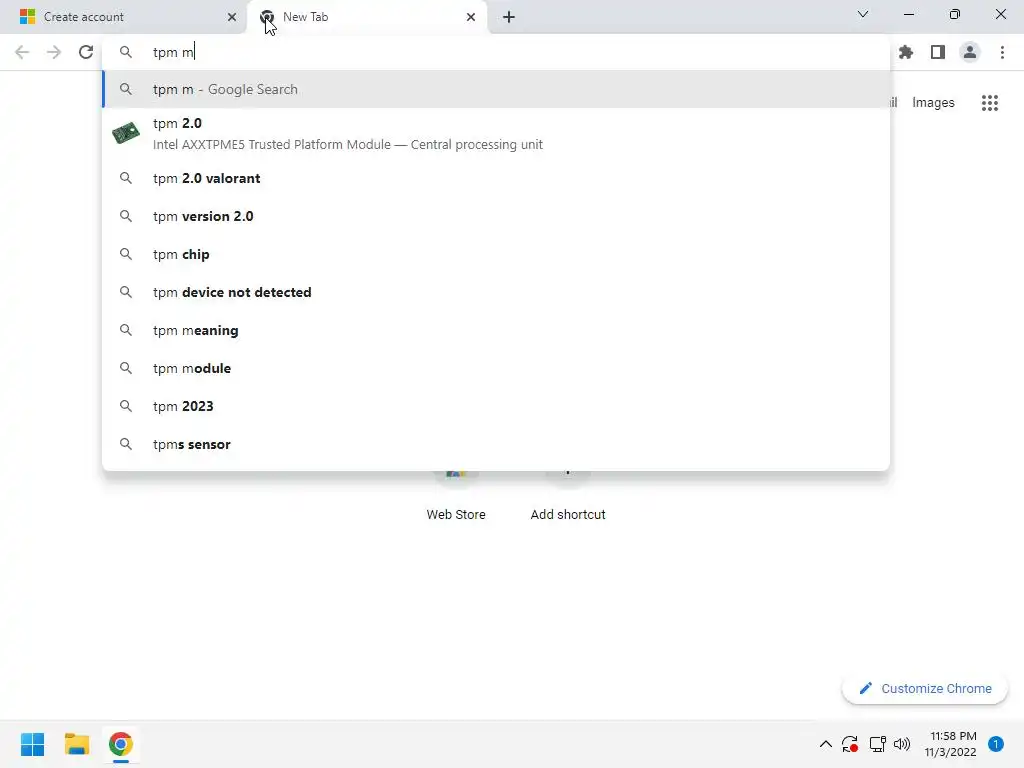Open the Google apps grid
This screenshot has width=1024, height=768.
click(989, 103)
